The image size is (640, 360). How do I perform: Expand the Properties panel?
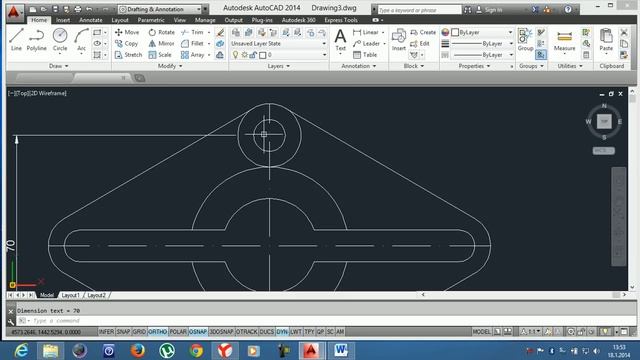pyautogui.click(x=474, y=66)
